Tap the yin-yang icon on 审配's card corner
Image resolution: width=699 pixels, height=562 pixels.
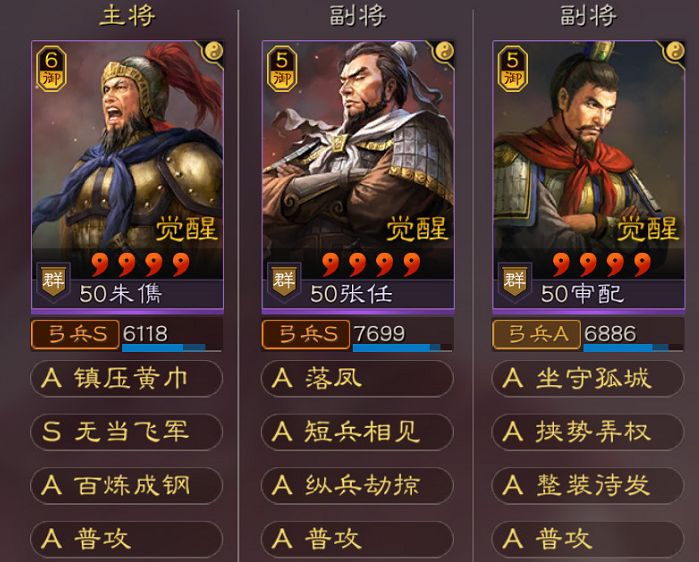(675, 51)
